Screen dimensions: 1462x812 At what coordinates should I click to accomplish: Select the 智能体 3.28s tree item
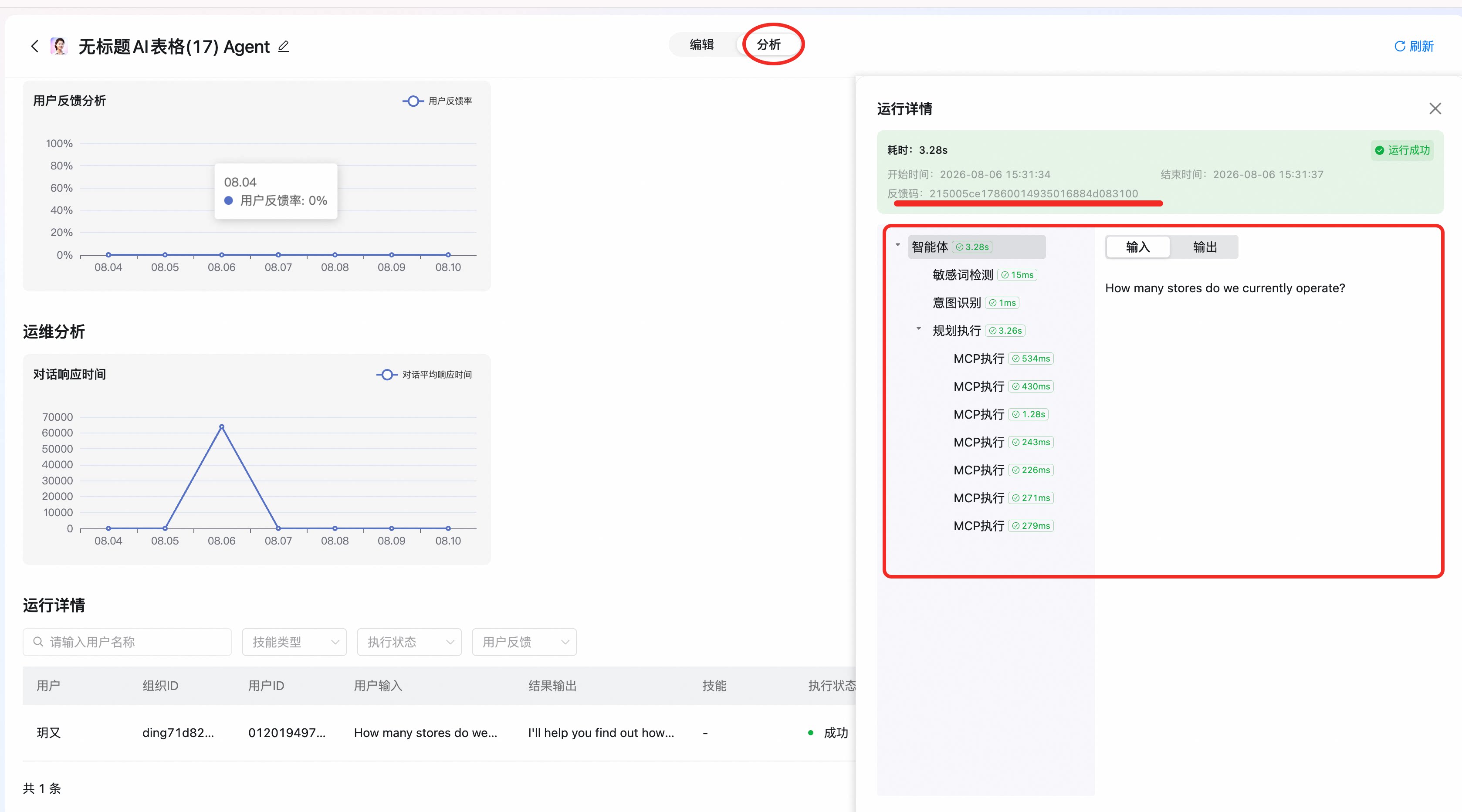coord(976,247)
